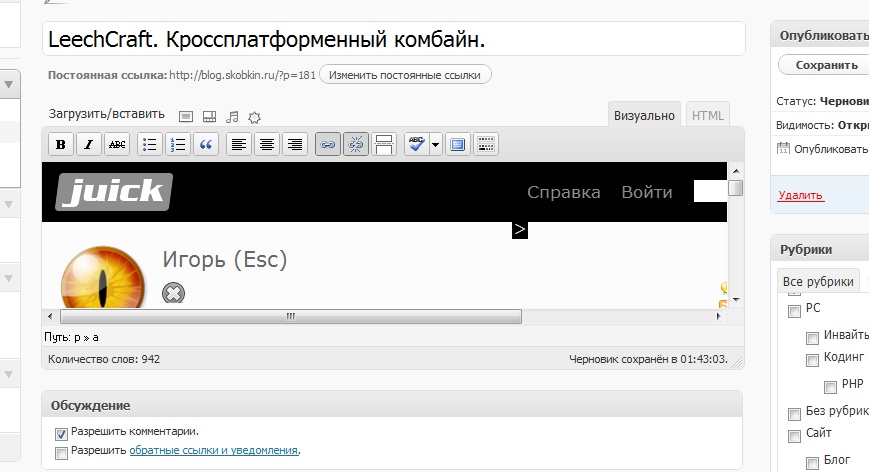Check the Инвайты category checkbox
The height and width of the screenshot is (472, 869).
(x=812, y=338)
